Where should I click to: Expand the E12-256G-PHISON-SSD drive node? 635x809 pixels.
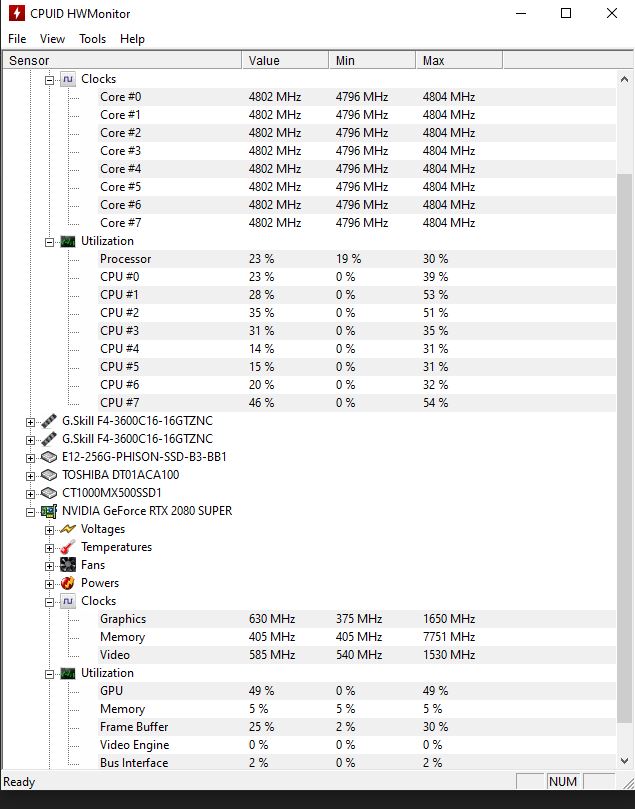point(30,458)
